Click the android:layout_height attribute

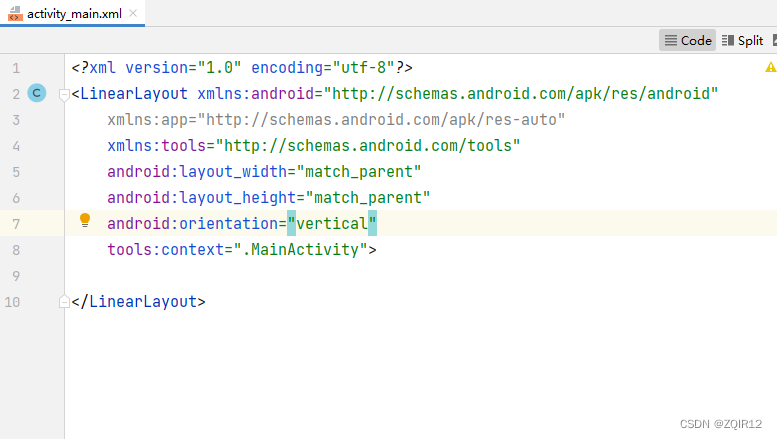[202, 197]
